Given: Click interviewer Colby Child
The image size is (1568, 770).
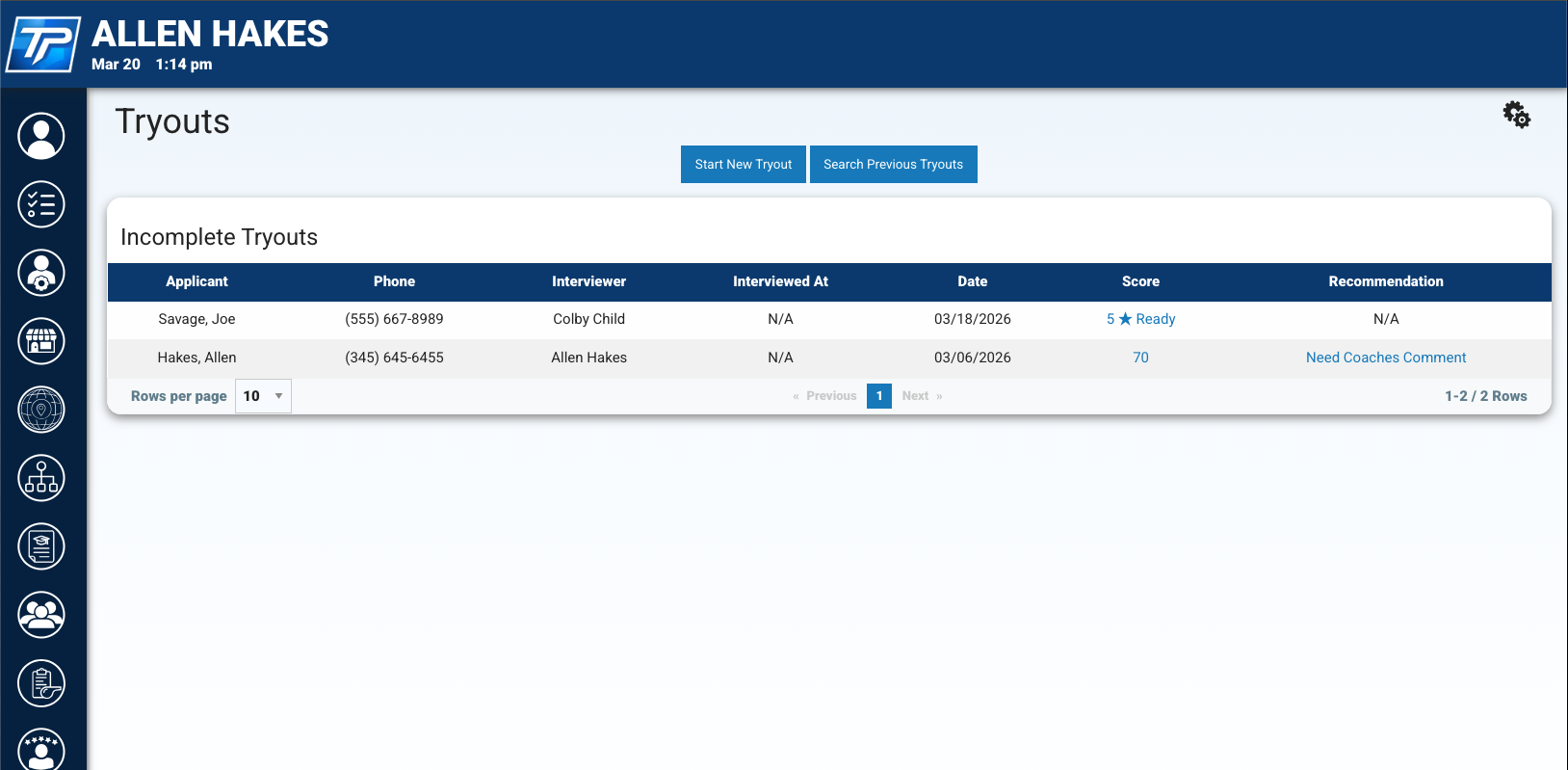Looking at the screenshot, I should 588,319.
